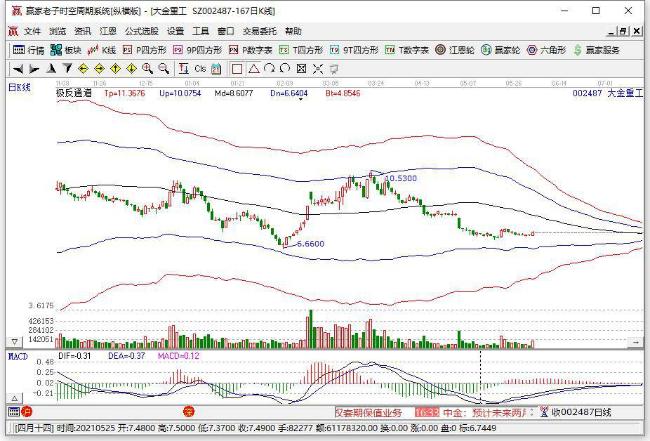
Task: Click the red app logo in the menu bar
Action: tap(13, 31)
